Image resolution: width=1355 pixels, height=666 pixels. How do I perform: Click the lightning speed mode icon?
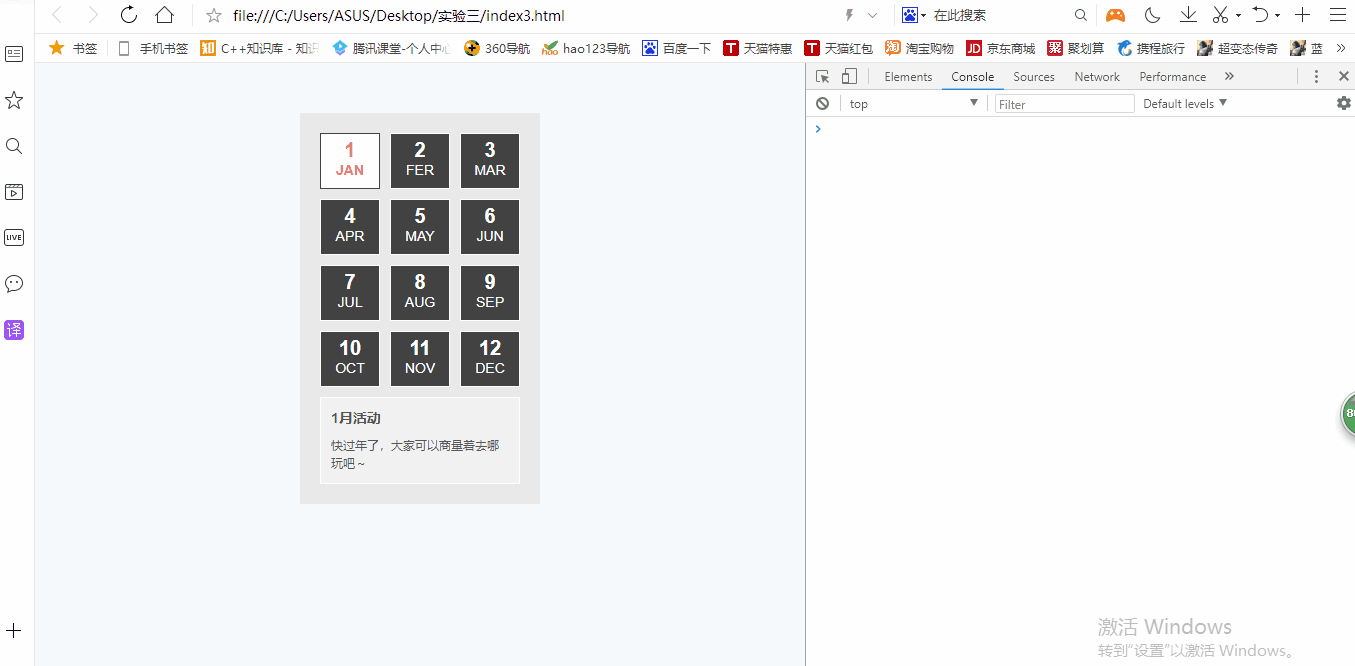(850, 15)
